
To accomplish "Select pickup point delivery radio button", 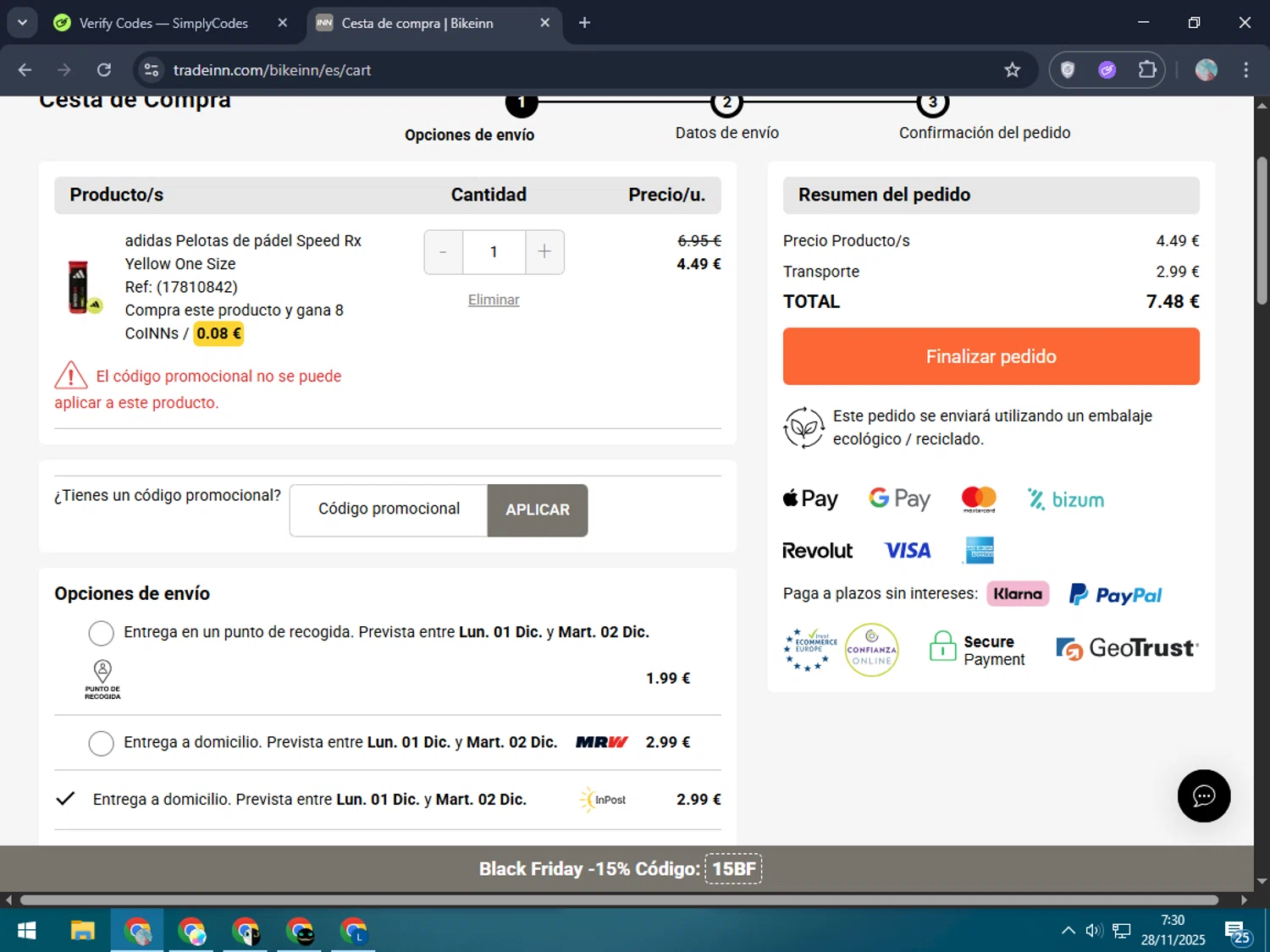I will [x=101, y=633].
